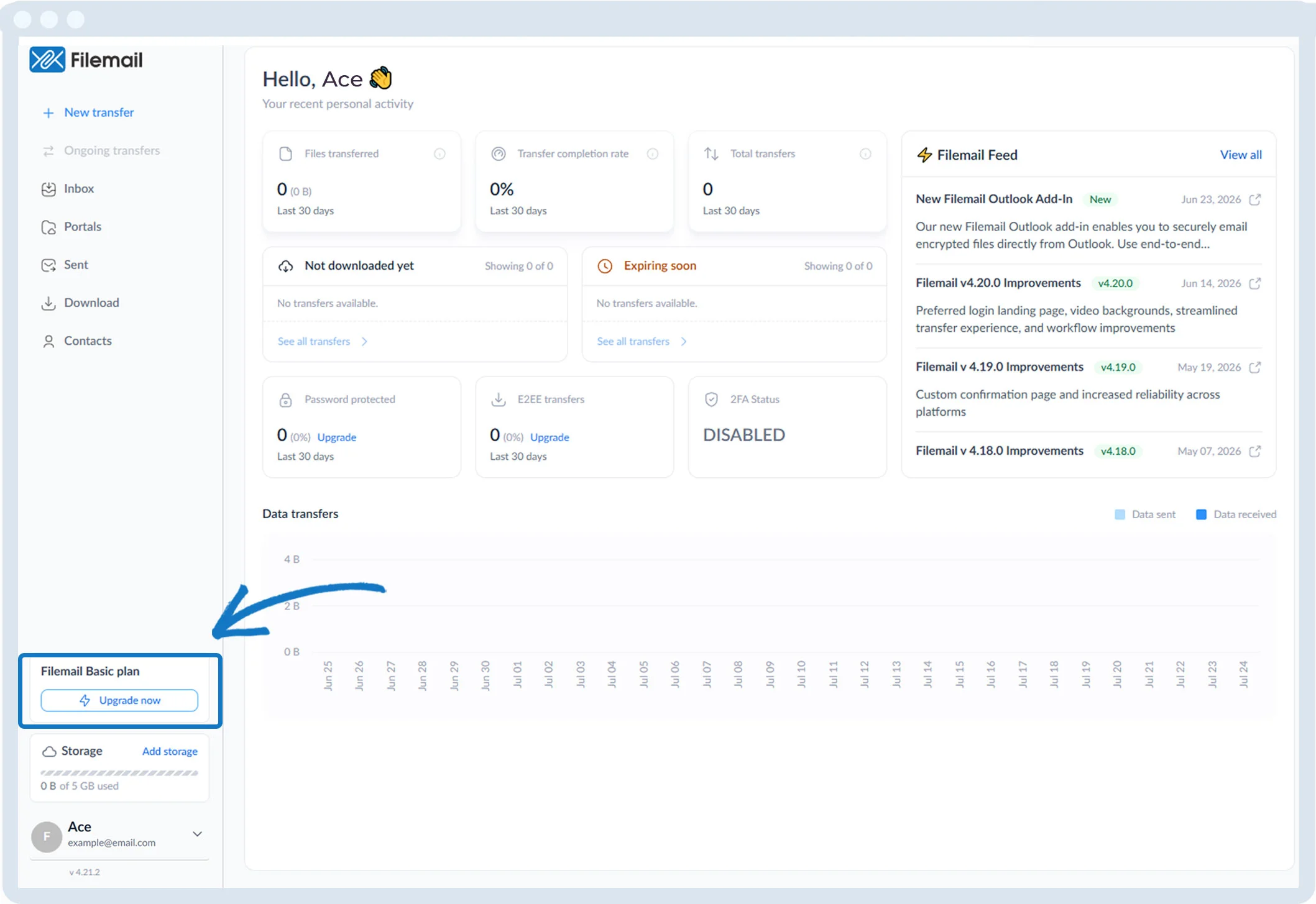Click info icon on Total transfers card
The image size is (1316, 904).
[865, 154]
